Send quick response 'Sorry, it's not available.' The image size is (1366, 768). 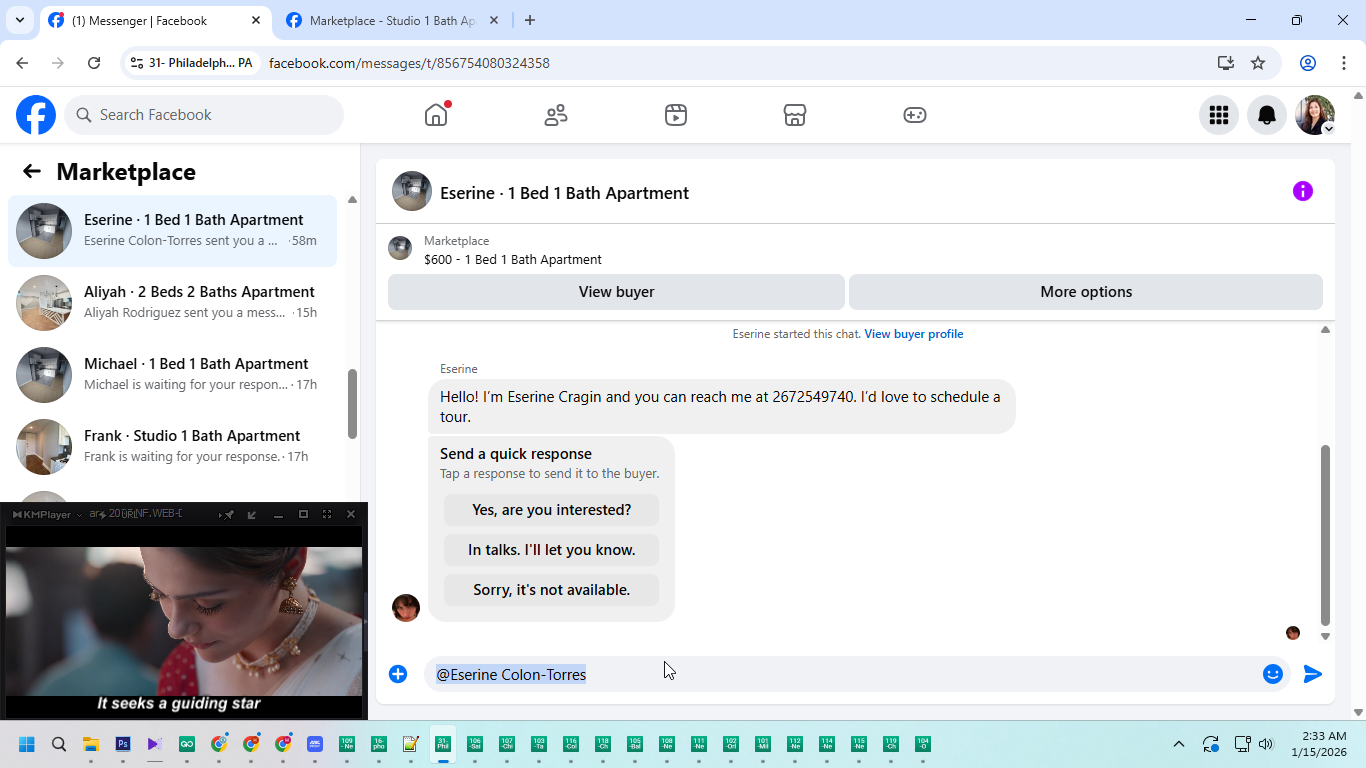click(552, 590)
